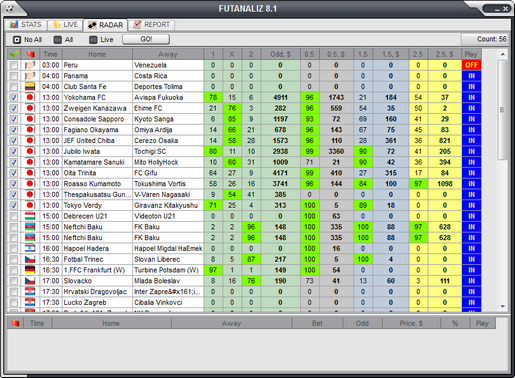Toggle the IN play cell for Yokohama FC
This screenshot has width=515, height=378.
[471, 97]
